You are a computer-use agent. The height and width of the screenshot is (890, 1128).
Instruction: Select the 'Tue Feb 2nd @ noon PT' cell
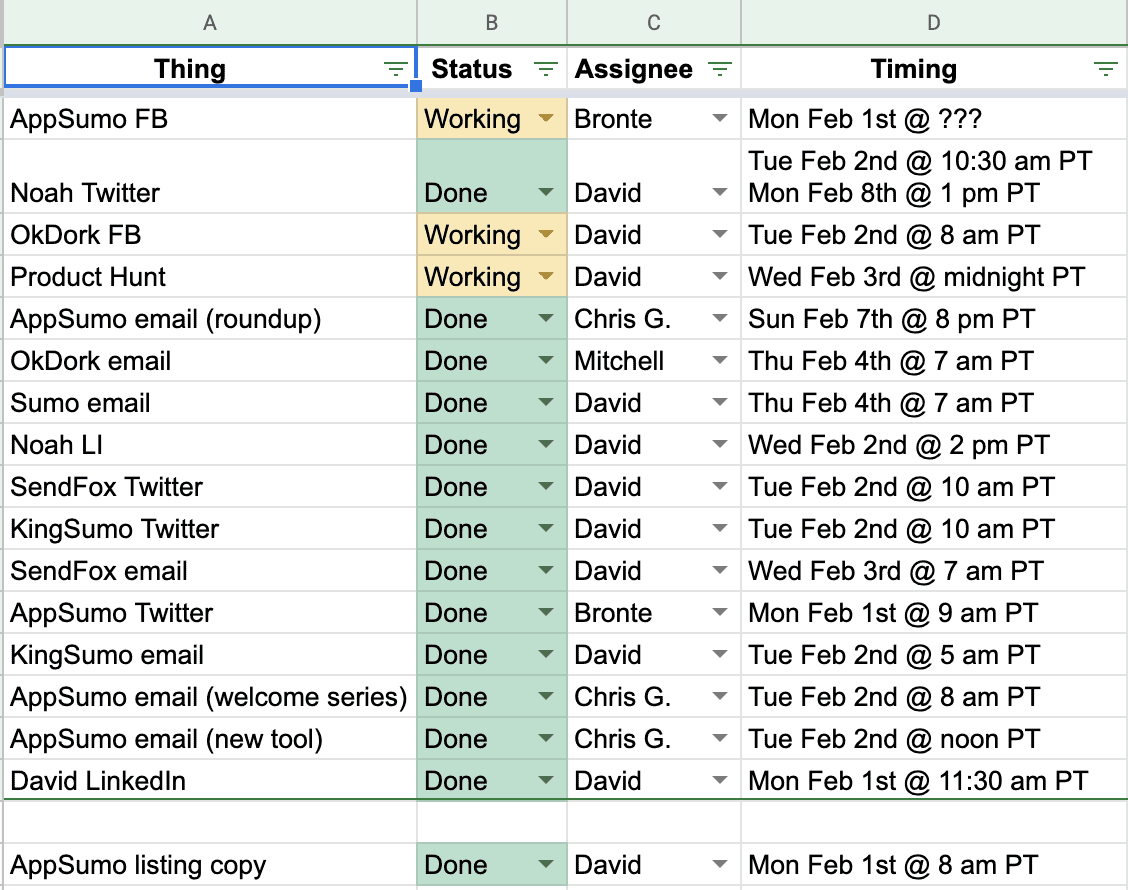tap(934, 738)
